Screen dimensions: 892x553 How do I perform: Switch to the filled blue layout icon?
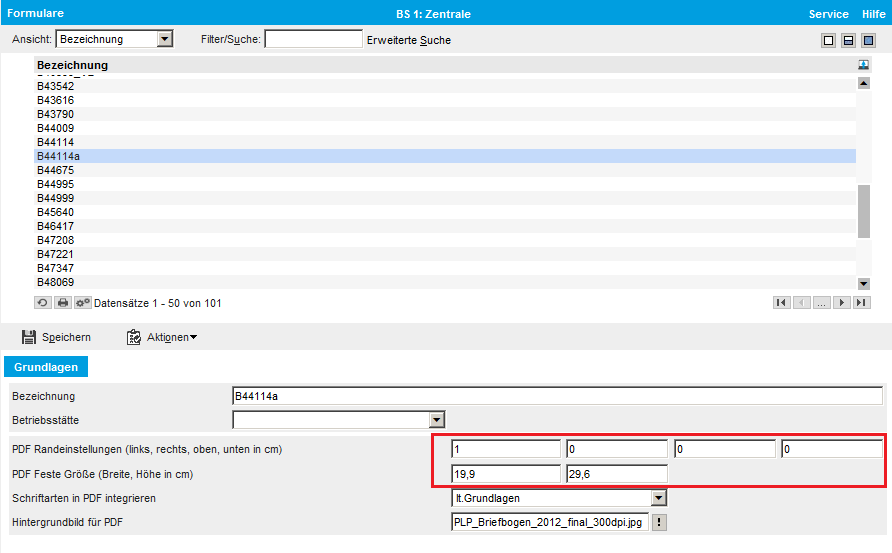click(x=868, y=40)
